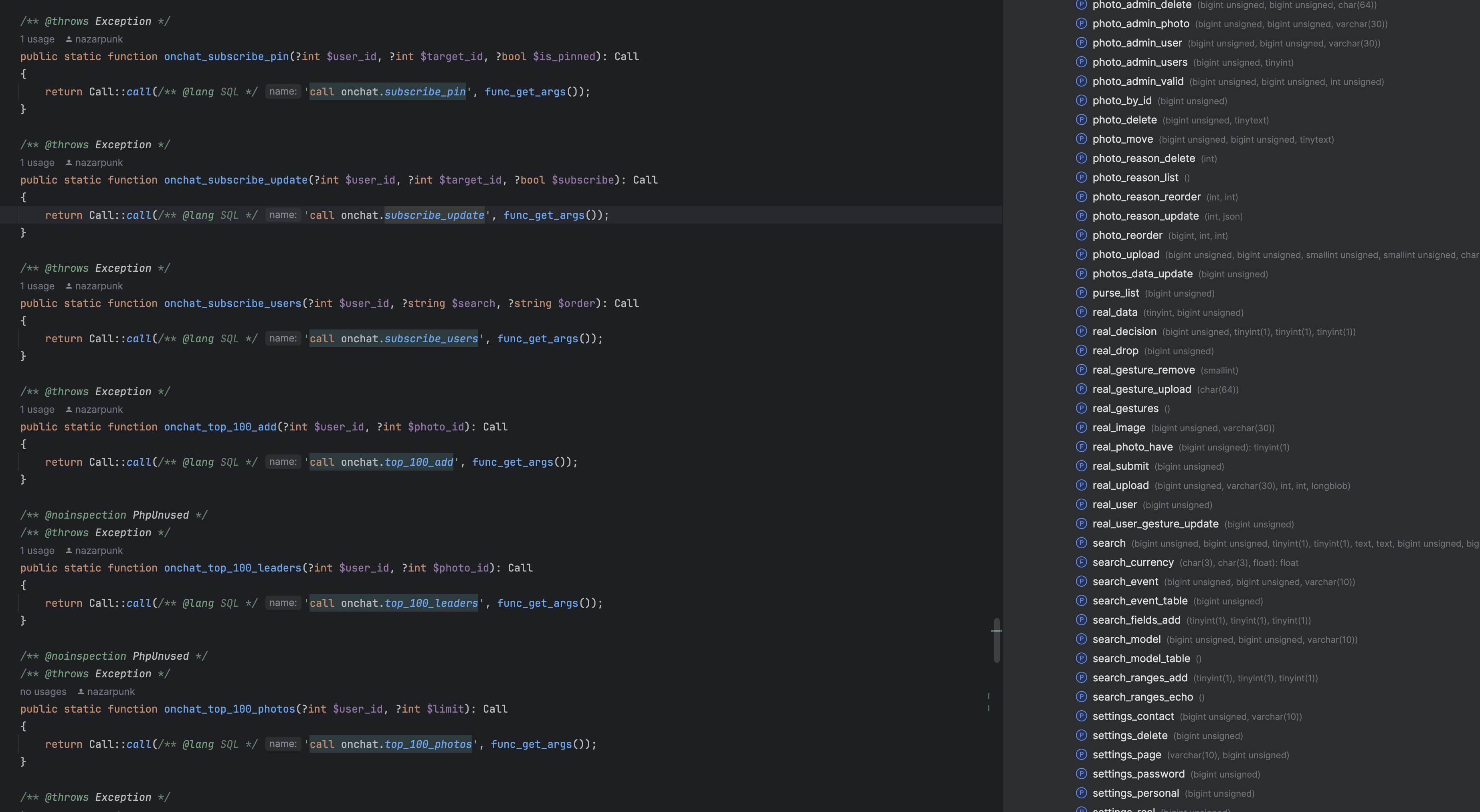Viewport: 1480px width, 812px height.
Task: Click subscribe_update SQL reference in call string
Action: (434, 215)
